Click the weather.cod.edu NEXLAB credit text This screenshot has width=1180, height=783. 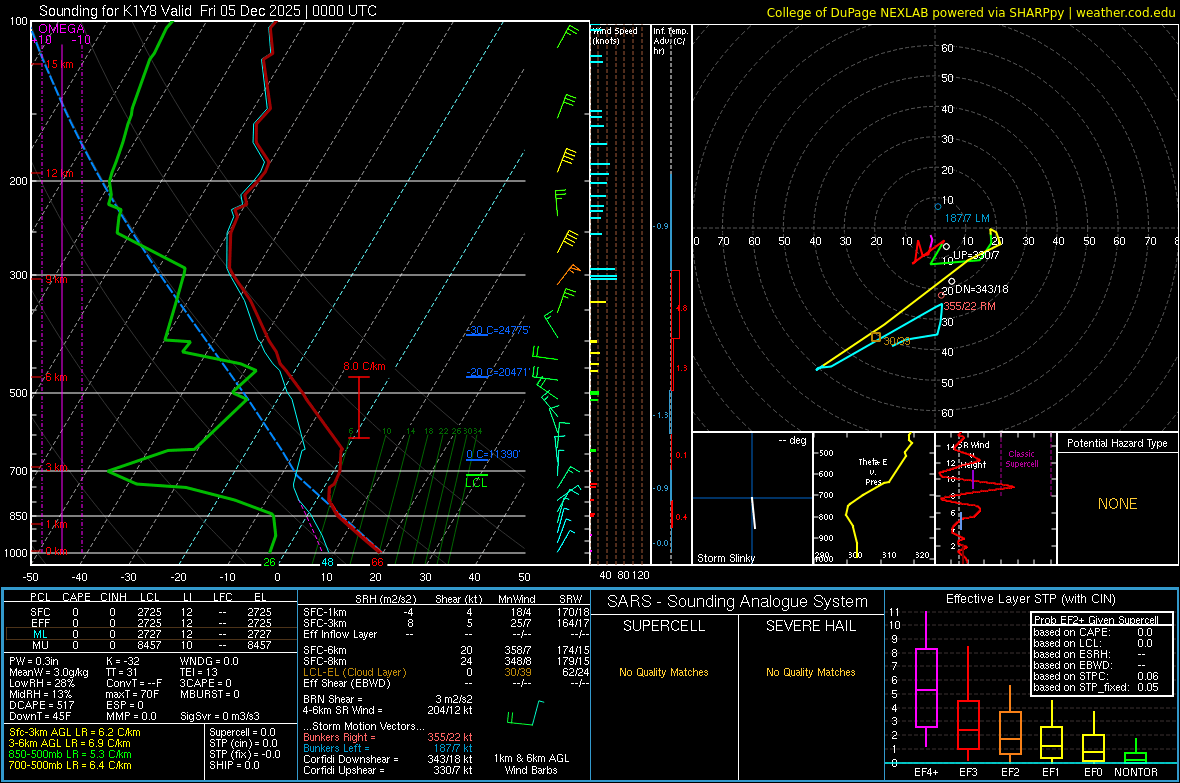coord(970,12)
